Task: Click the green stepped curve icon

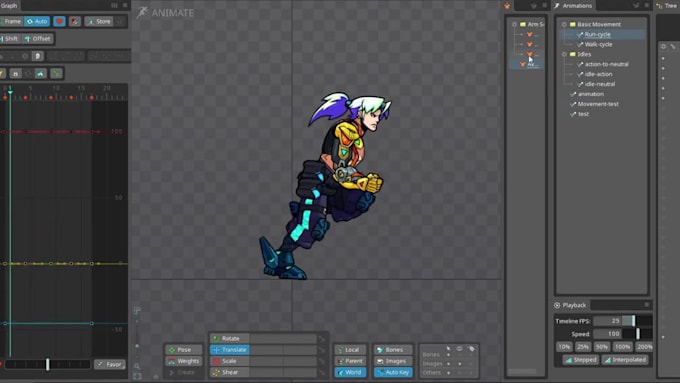Action: [x=56, y=74]
